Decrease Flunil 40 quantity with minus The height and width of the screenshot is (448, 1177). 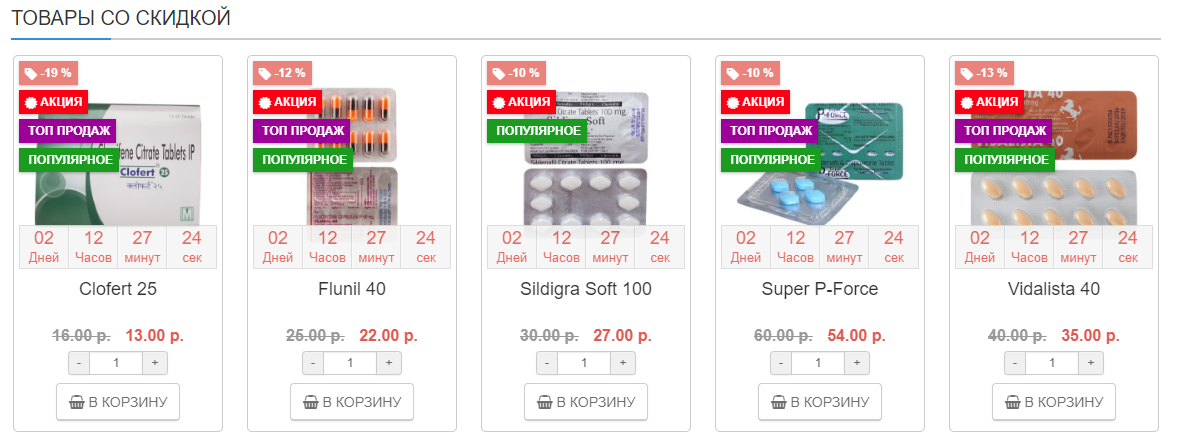(x=313, y=363)
